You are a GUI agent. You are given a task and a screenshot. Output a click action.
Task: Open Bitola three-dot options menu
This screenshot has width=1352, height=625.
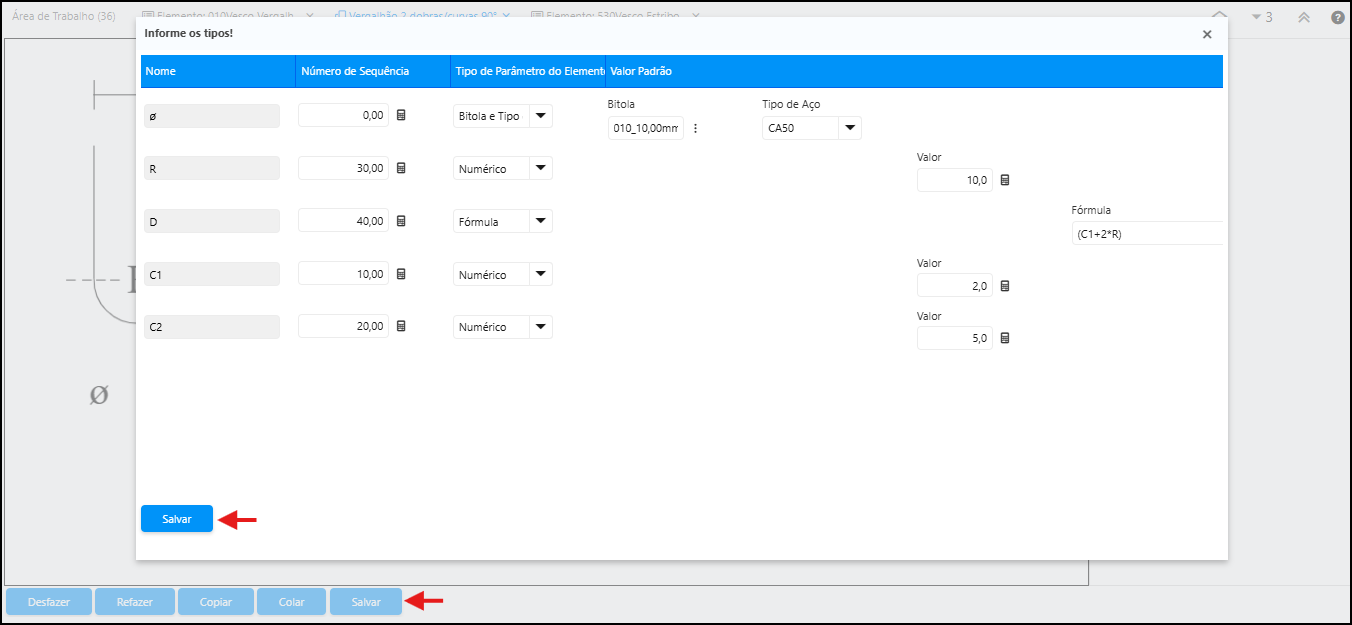coord(695,128)
